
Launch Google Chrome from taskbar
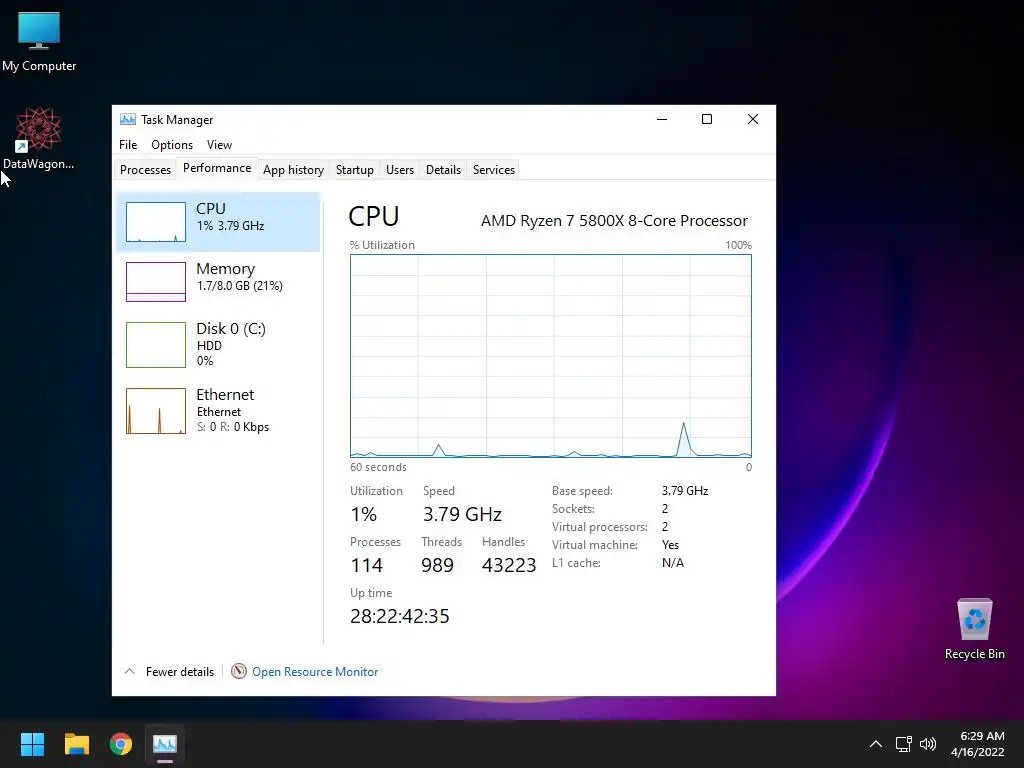[121, 744]
